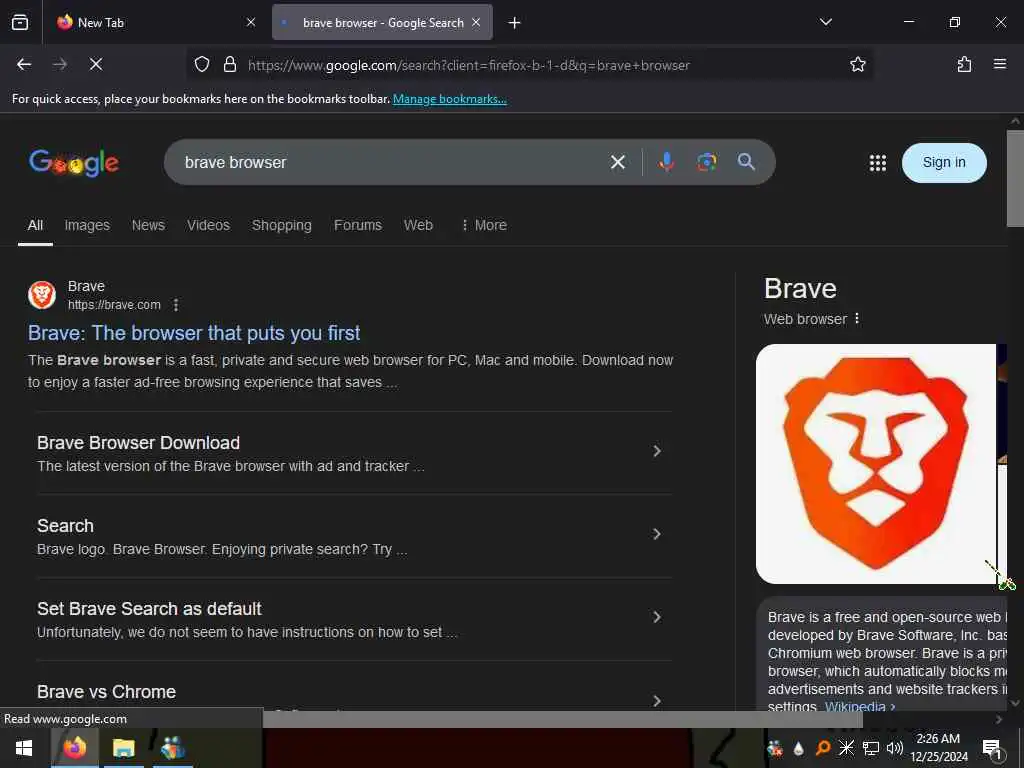Open the Google apps grid
This screenshot has height=768, width=1024.
coord(878,163)
